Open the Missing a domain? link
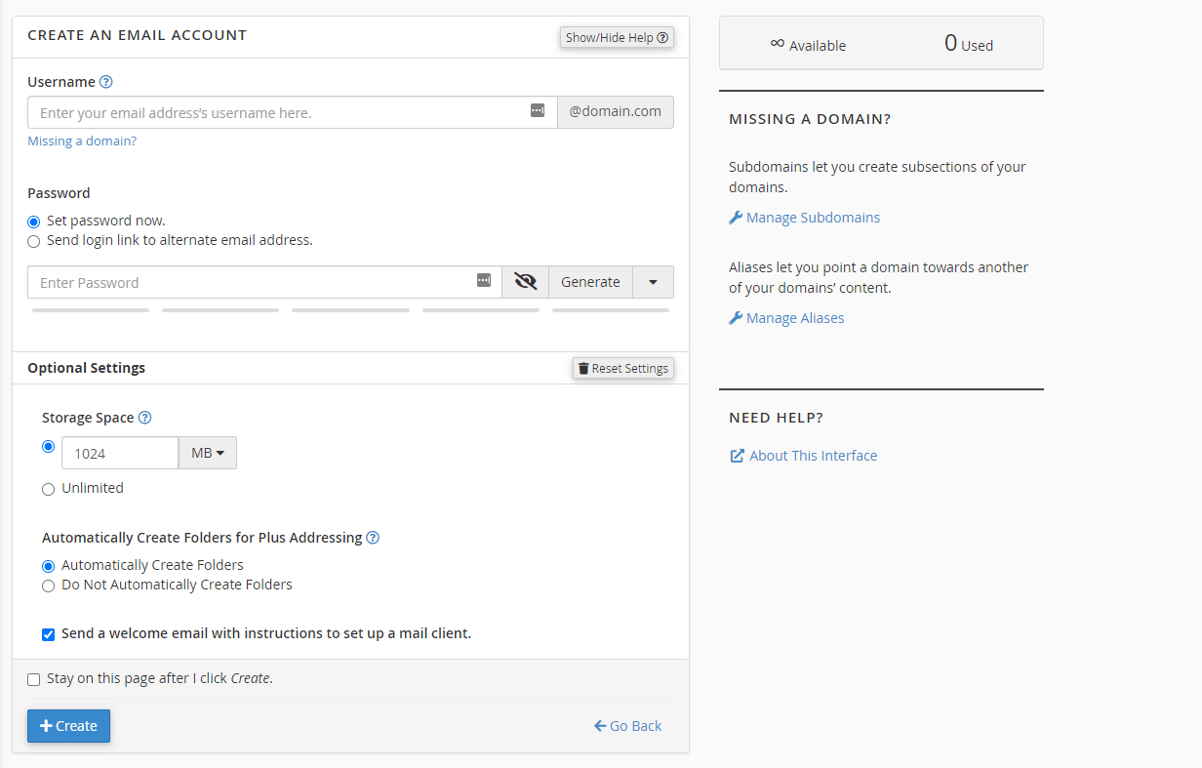 tap(82, 140)
